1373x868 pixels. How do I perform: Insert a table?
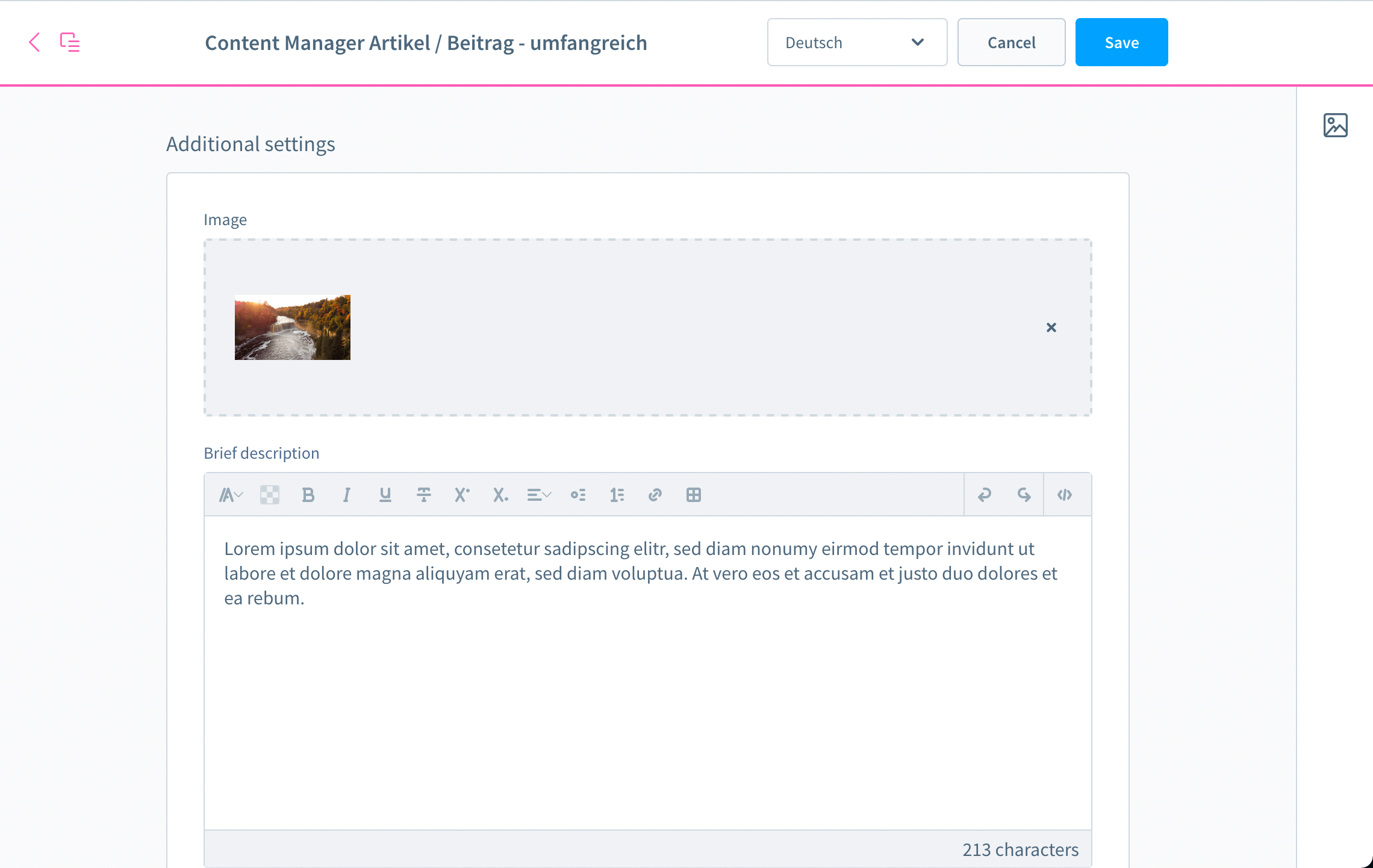(x=693, y=495)
